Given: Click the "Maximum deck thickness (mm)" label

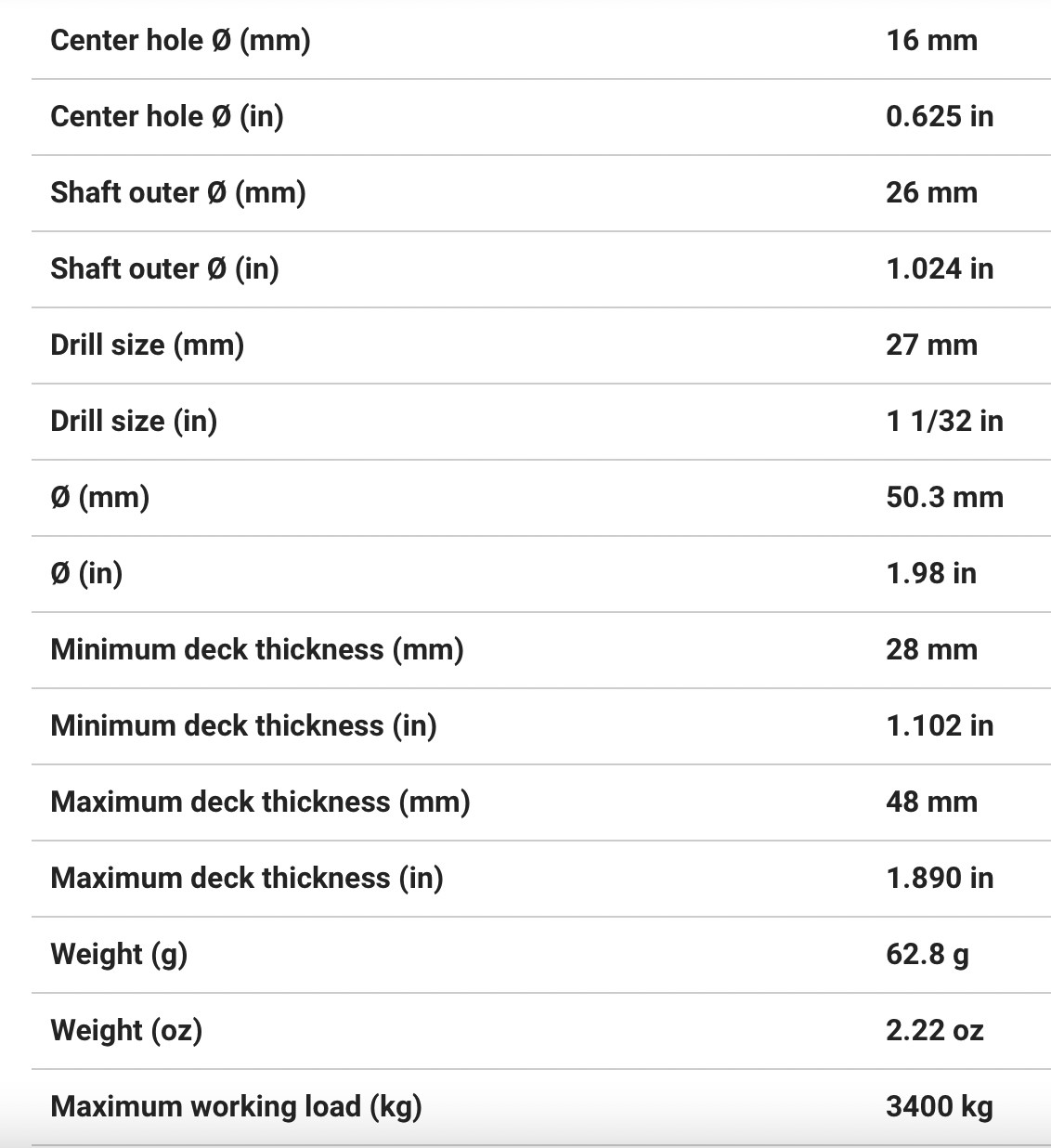Looking at the screenshot, I should [x=260, y=802].
